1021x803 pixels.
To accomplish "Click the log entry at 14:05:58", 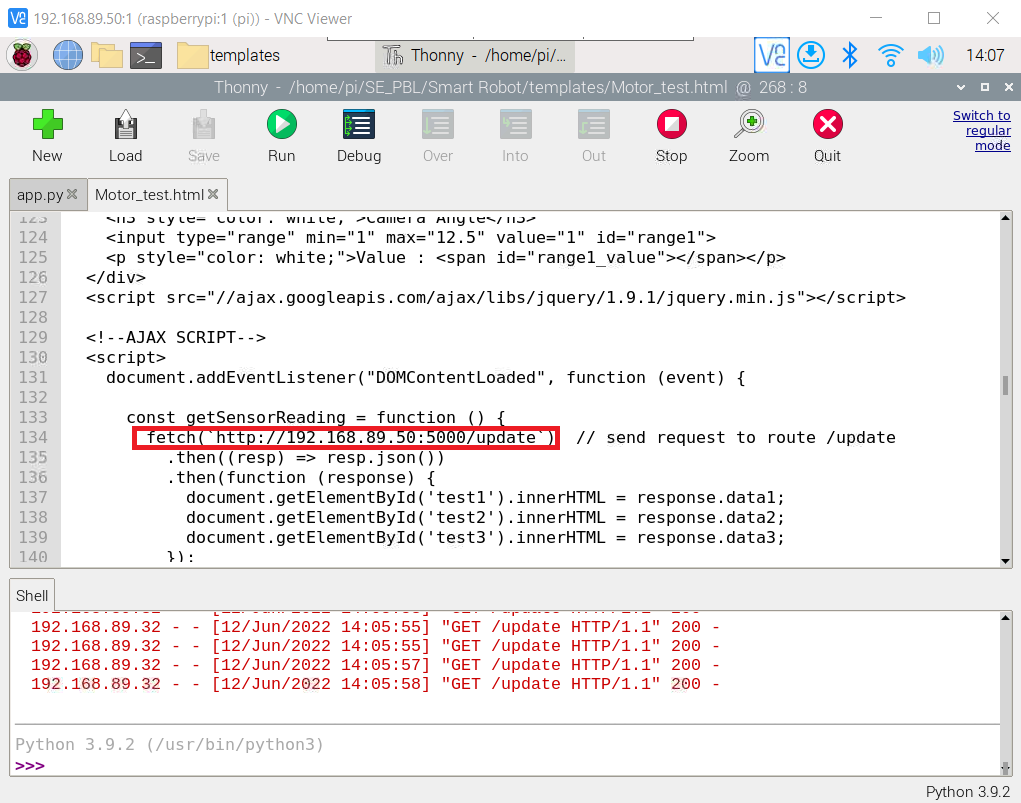I will click(x=375, y=684).
